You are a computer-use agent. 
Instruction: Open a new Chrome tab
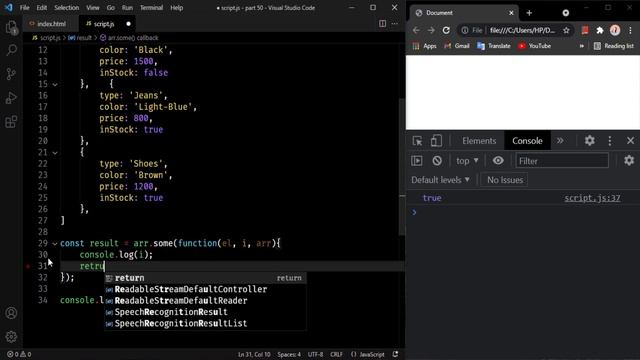pos(529,13)
